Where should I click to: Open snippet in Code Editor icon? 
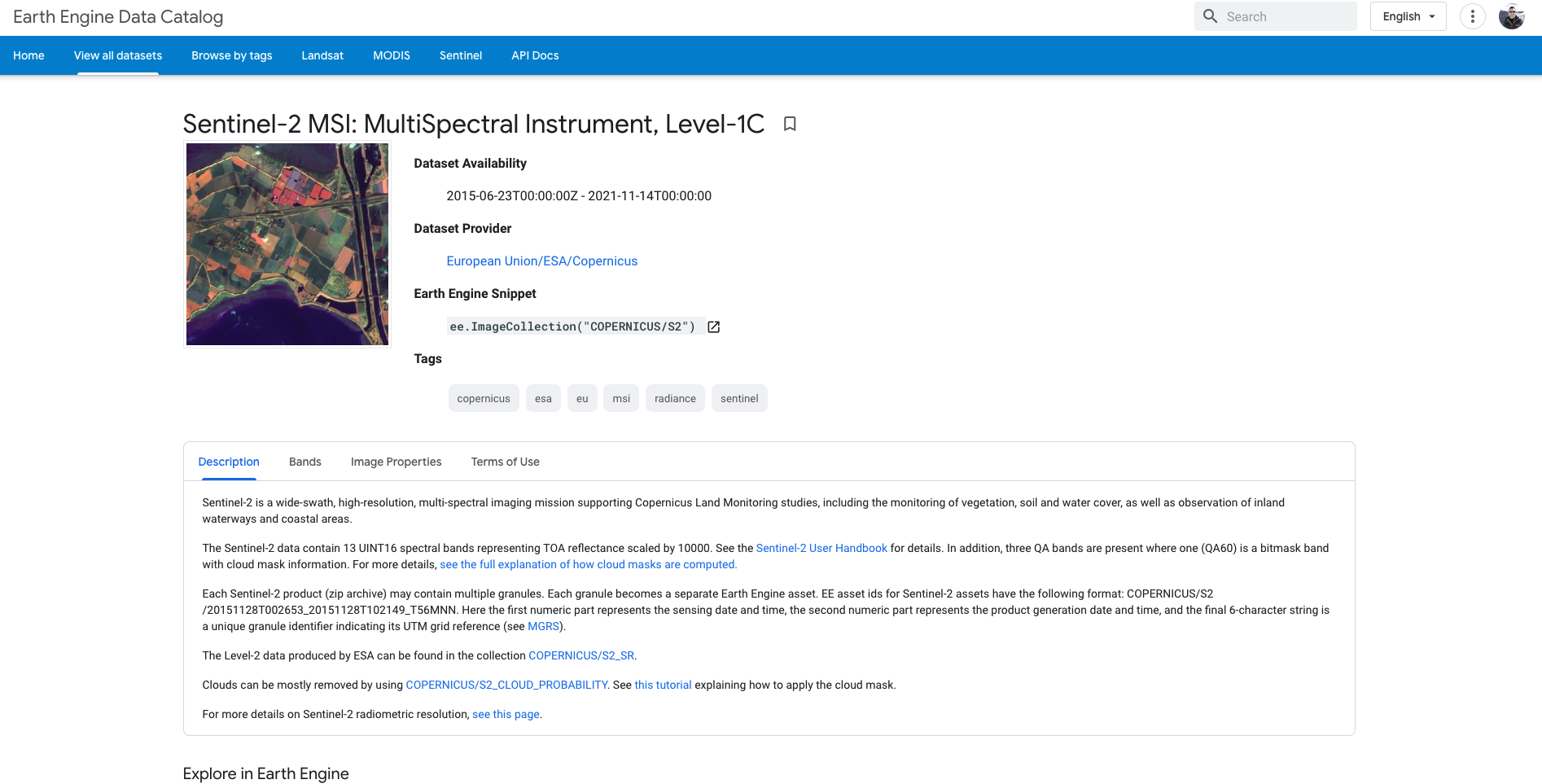[714, 326]
